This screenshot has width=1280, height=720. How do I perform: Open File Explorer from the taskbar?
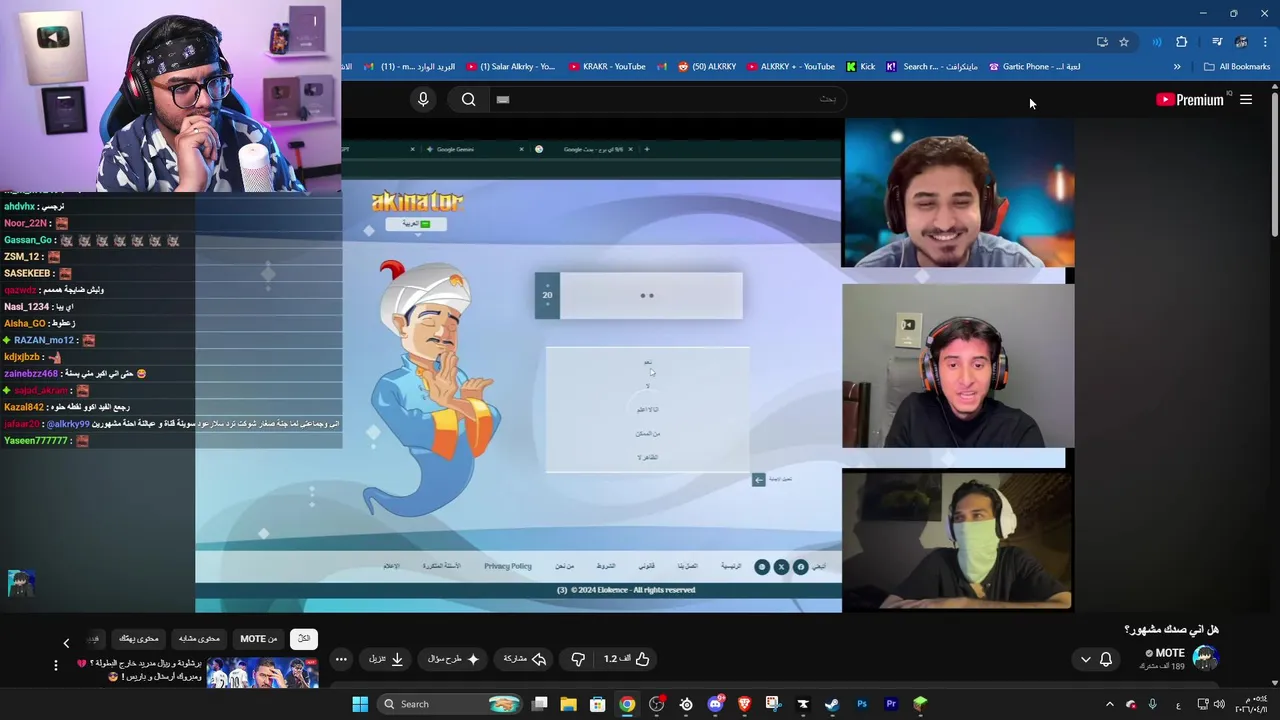pos(568,704)
